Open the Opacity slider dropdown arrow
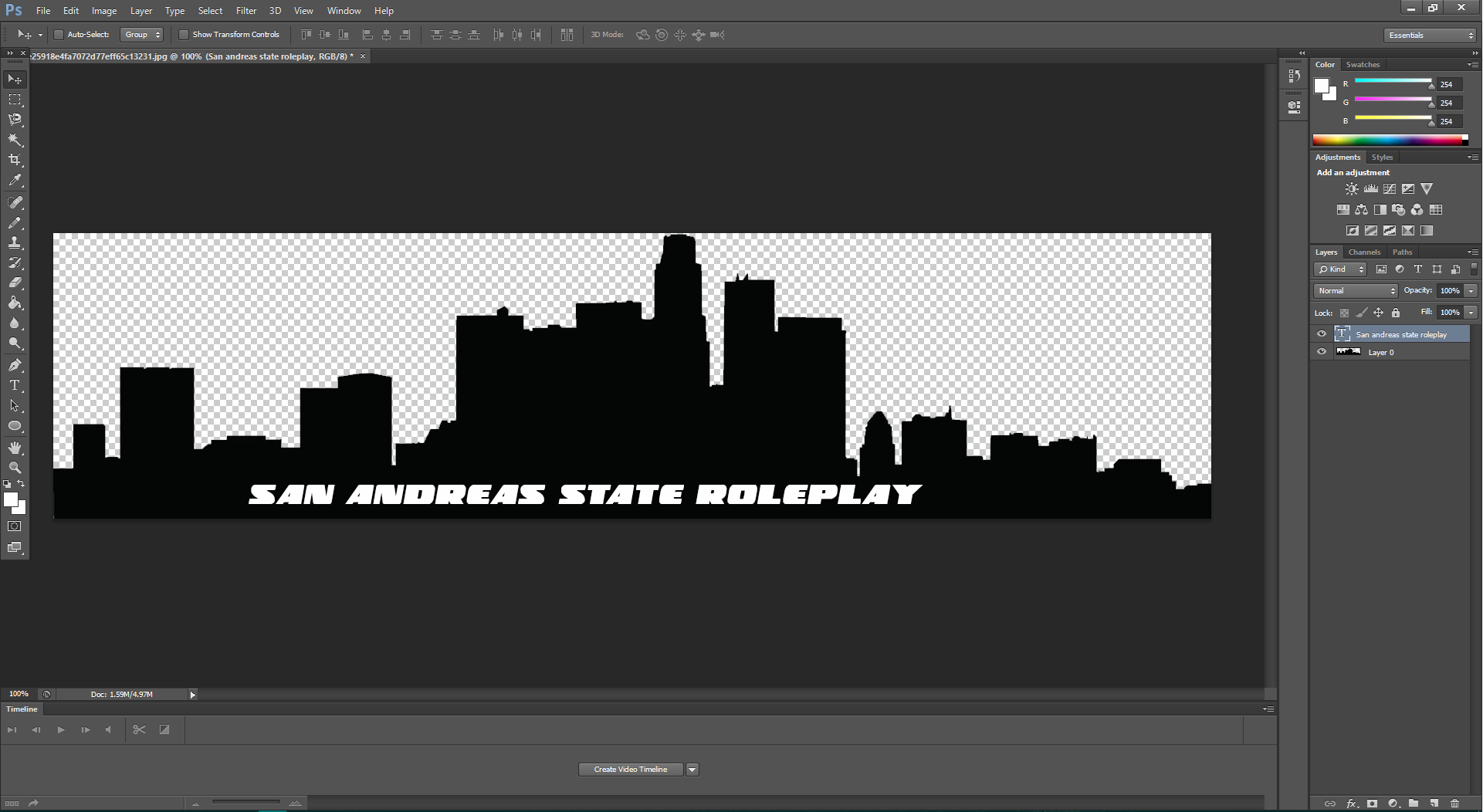1483x812 pixels. [x=1471, y=291]
